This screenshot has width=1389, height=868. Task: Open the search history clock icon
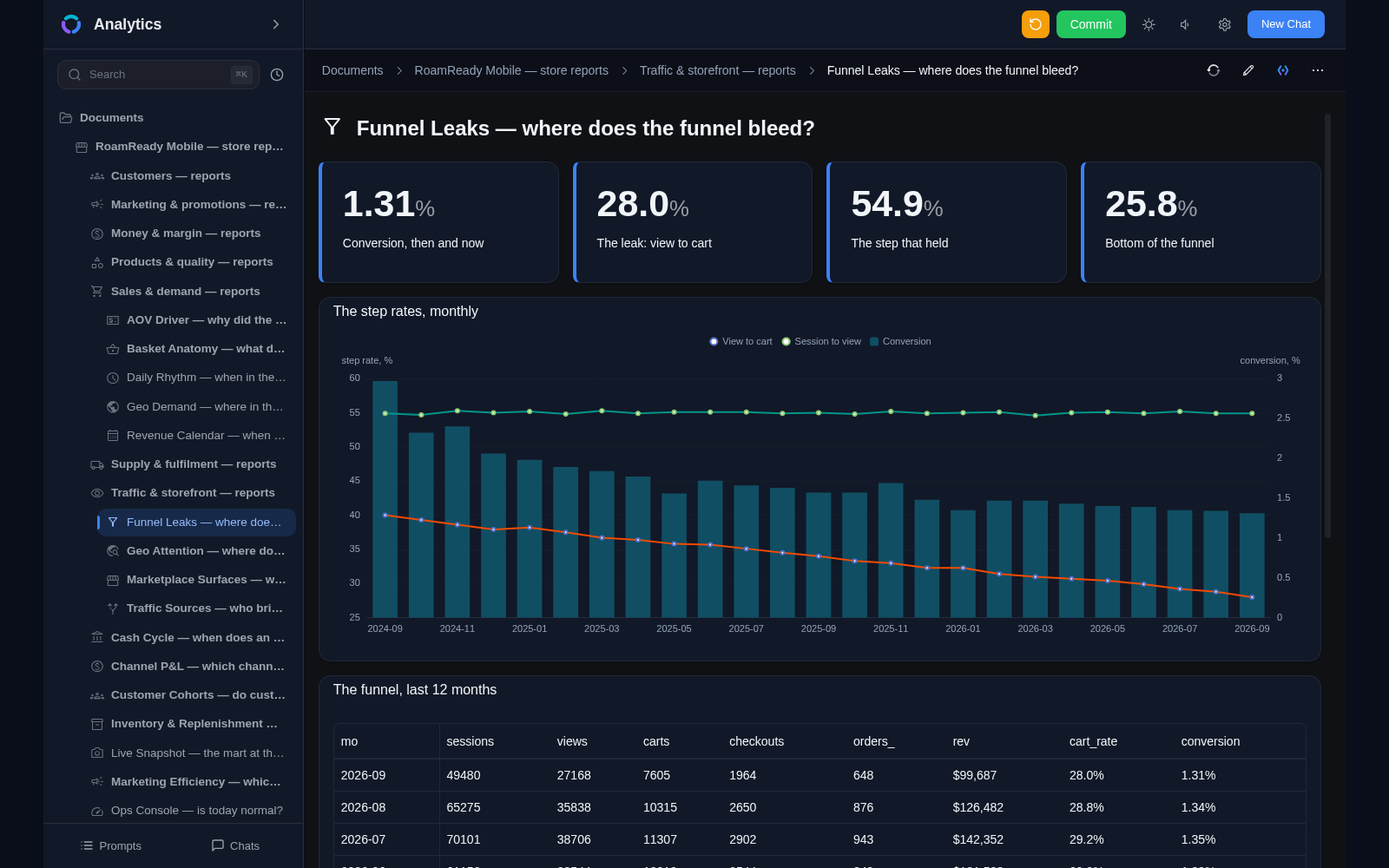pyautogui.click(x=277, y=75)
